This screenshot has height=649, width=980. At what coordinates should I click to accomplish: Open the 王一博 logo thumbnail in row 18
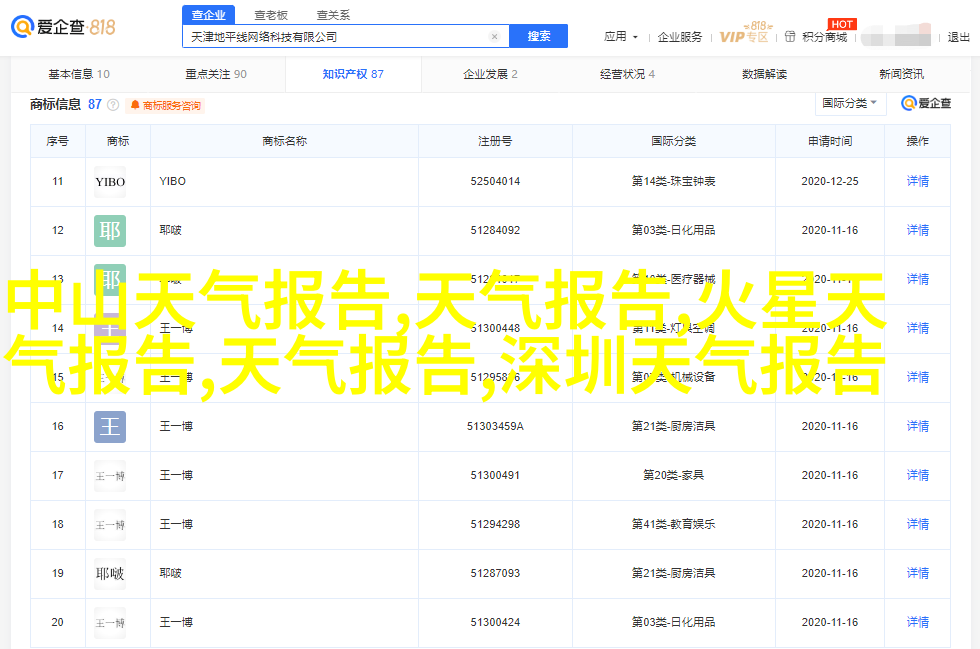[110, 525]
